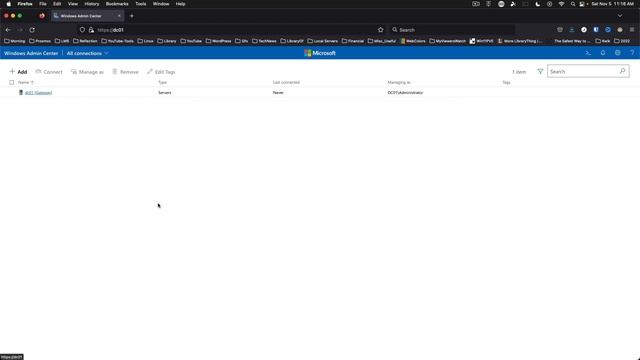Sort by the Name column header
Image resolution: width=640 pixels, height=360 pixels.
26,82
